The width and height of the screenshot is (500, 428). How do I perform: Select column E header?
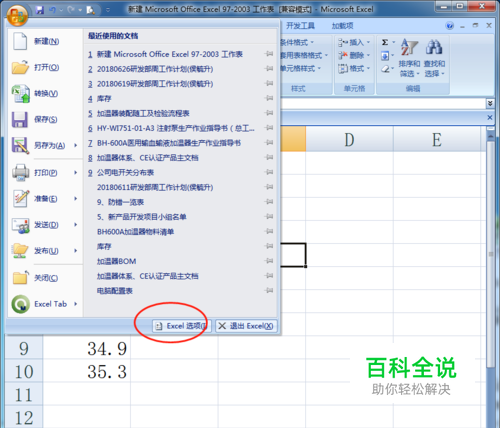[x=437, y=139]
